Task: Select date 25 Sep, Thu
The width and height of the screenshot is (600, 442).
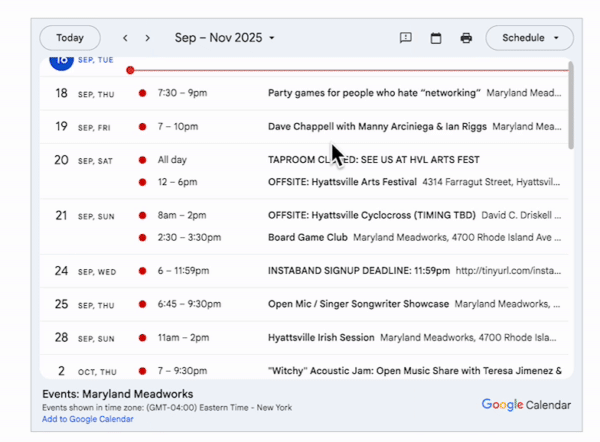Action: pyautogui.click(x=85, y=305)
